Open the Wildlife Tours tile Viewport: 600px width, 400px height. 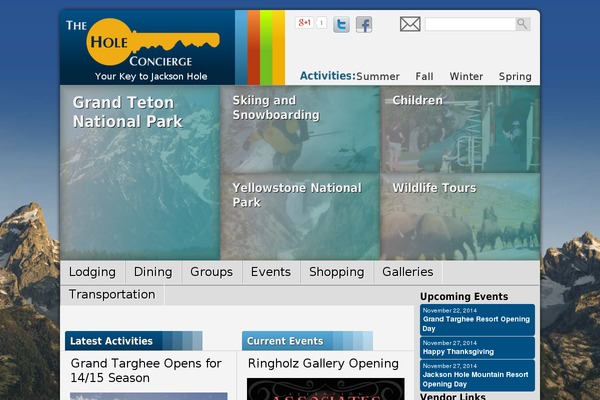[460, 217]
